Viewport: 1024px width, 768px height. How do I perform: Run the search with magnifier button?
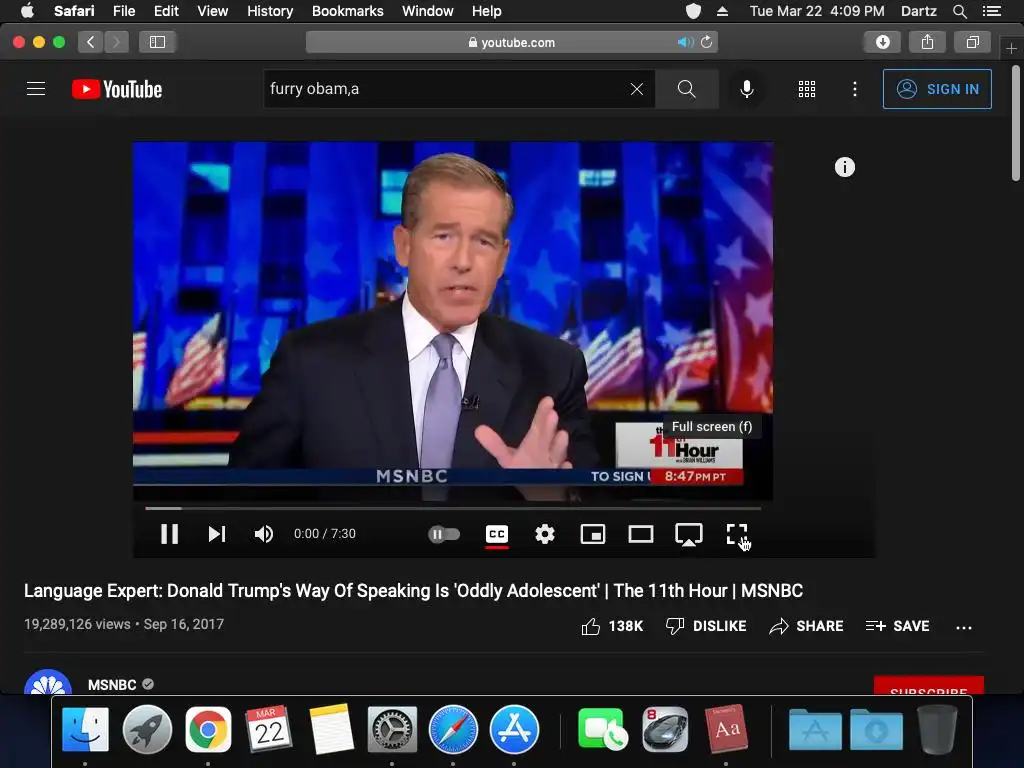click(686, 89)
